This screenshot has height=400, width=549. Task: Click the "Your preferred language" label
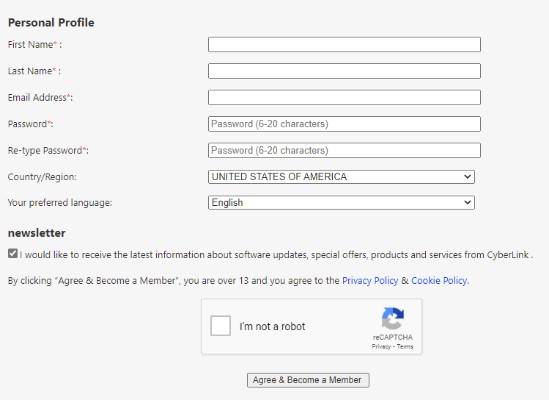60,202
